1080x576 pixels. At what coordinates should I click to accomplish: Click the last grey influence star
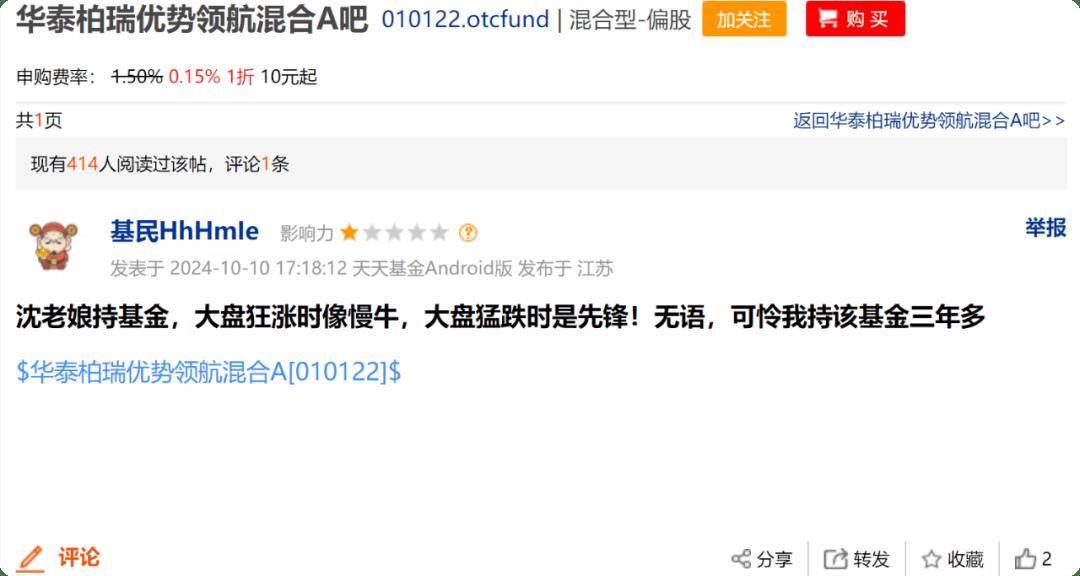point(439,233)
